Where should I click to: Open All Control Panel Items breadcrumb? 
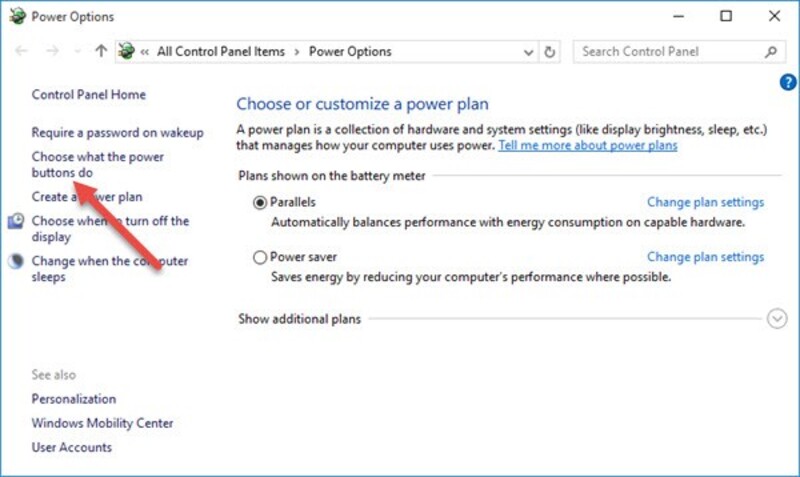click(x=220, y=52)
